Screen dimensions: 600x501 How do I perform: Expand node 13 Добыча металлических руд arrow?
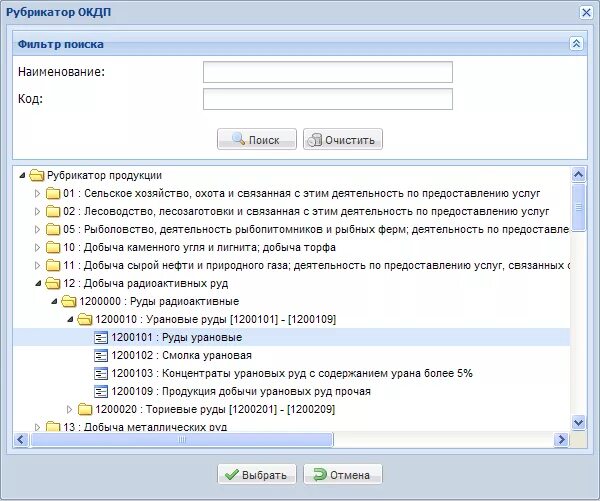pyautogui.click(x=38, y=427)
